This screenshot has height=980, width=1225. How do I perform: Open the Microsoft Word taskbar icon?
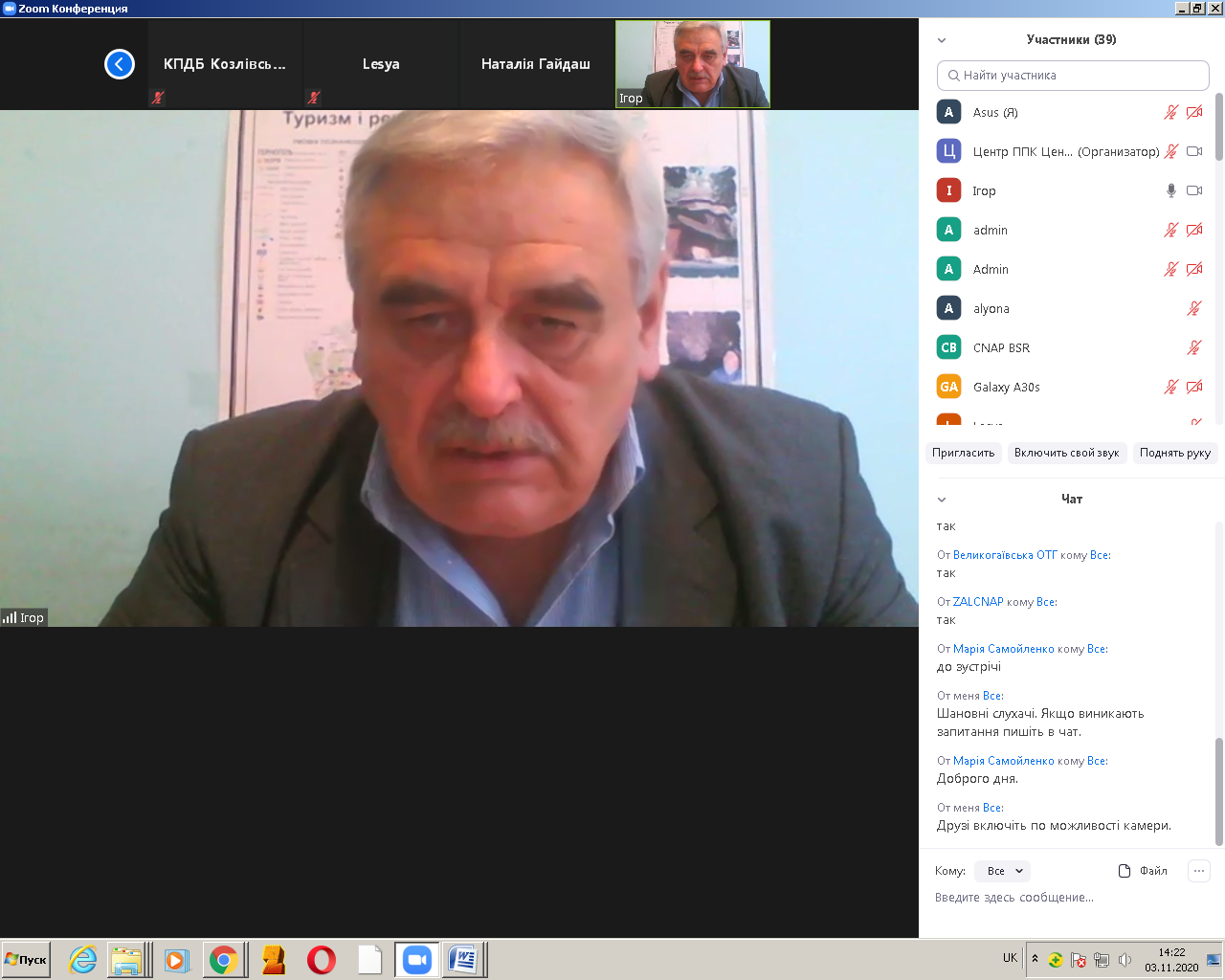click(x=464, y=959)
